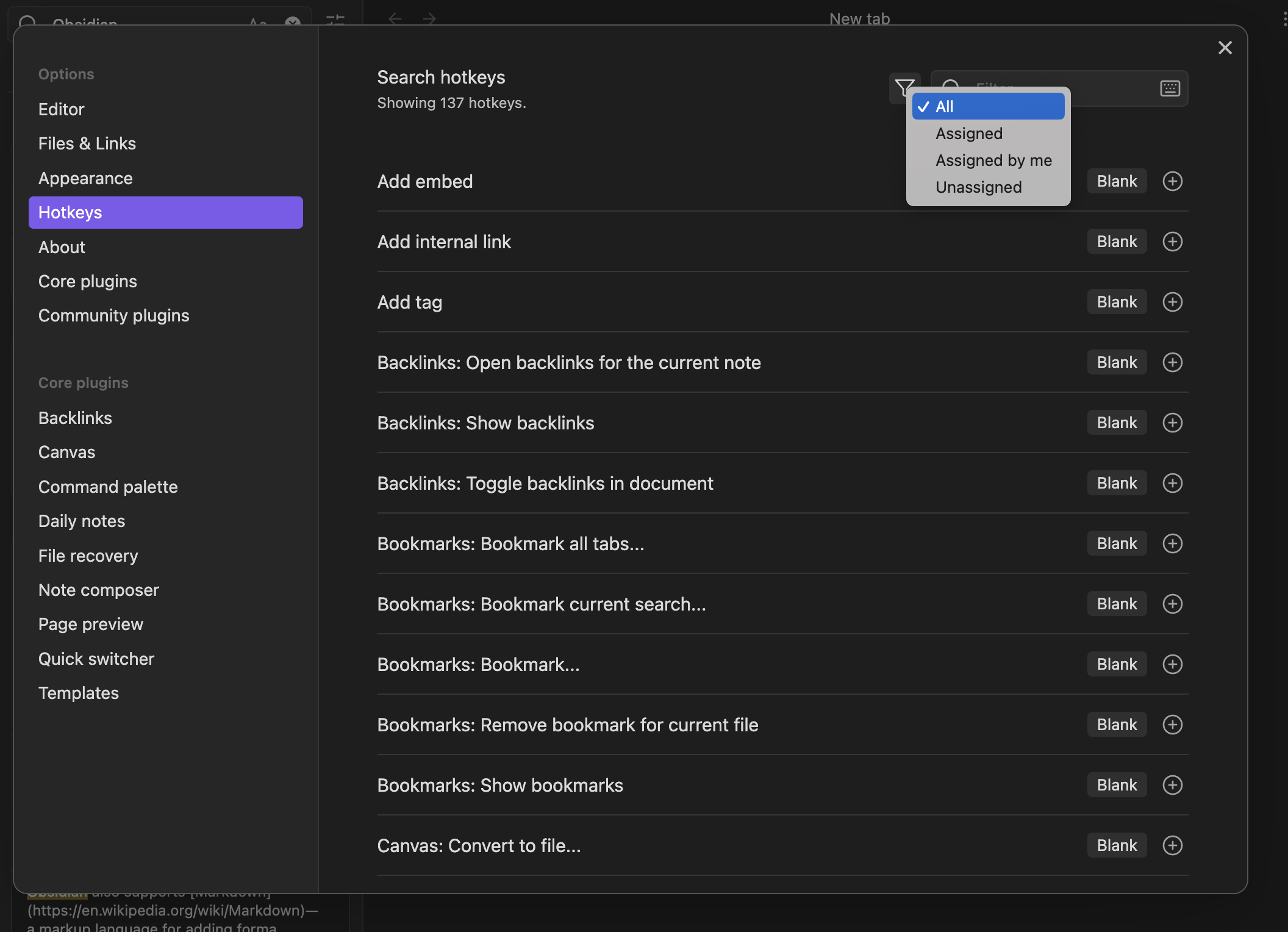Click the Blank button for Bookmarks: Bookmark all tabs
The width and height of the screenshot is (1288, 932).
pos(1117,543)
